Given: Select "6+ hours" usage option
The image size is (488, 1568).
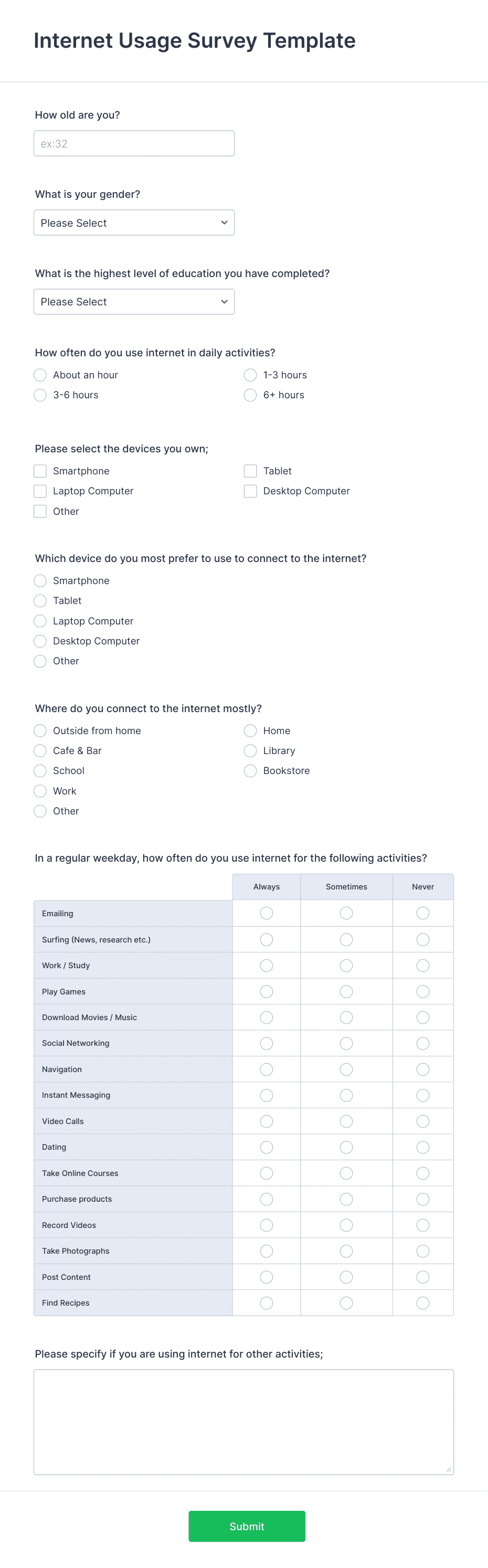Looking at the screenshot, I should click(250, 395).
